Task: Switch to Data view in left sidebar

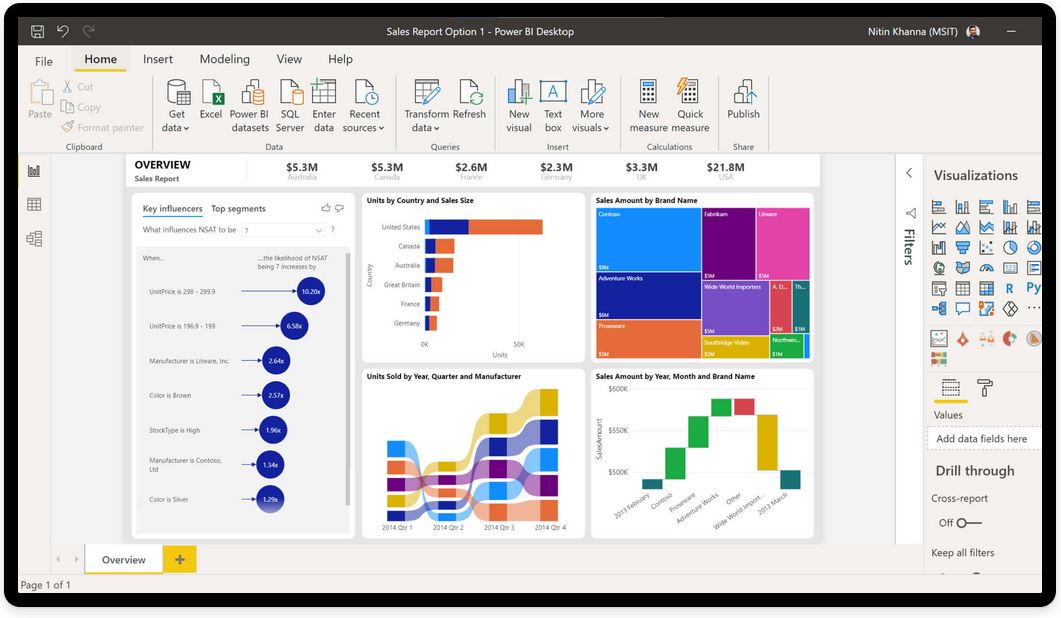Action: [34, 204]
